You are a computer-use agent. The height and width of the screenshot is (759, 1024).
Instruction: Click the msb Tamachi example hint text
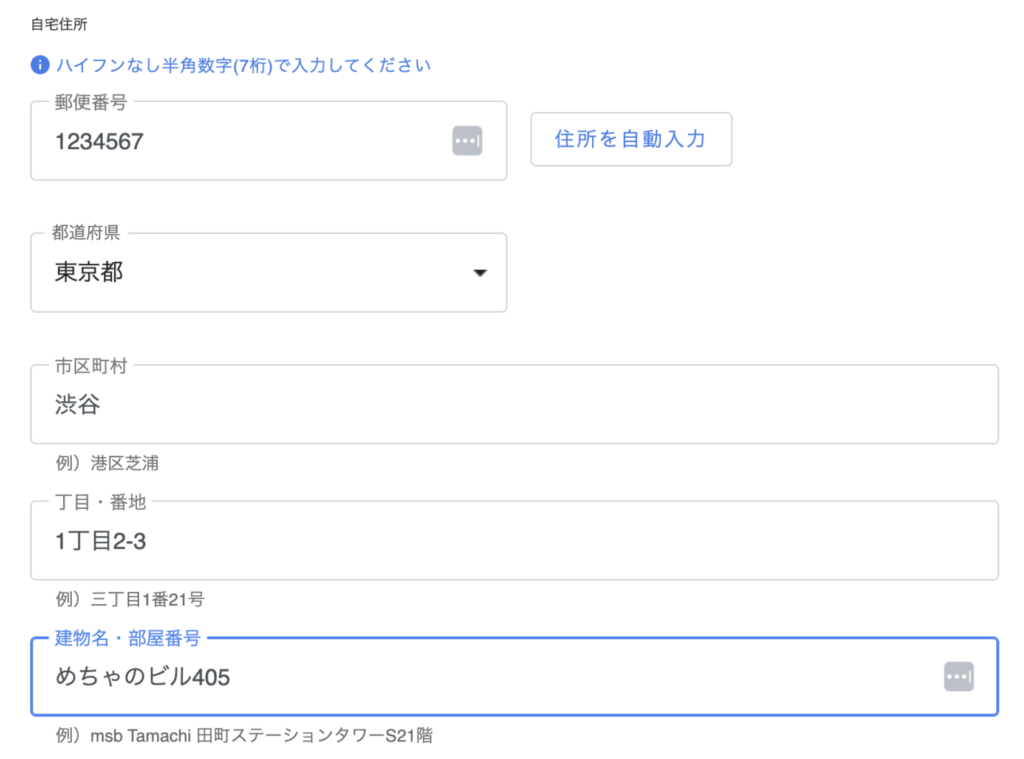tap(244, 736)
